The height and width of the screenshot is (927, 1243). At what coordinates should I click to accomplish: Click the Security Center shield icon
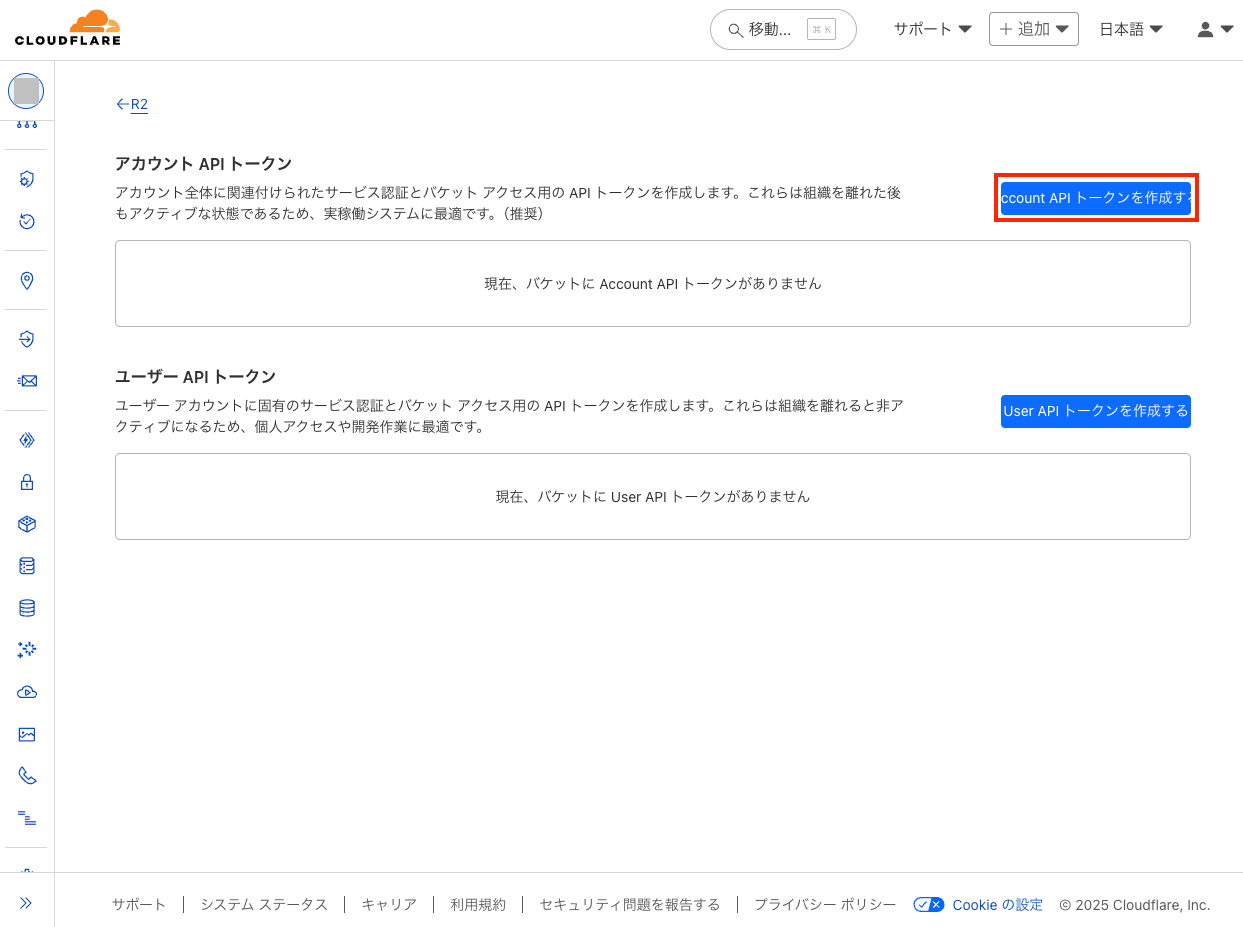click(x=26, y=178)
